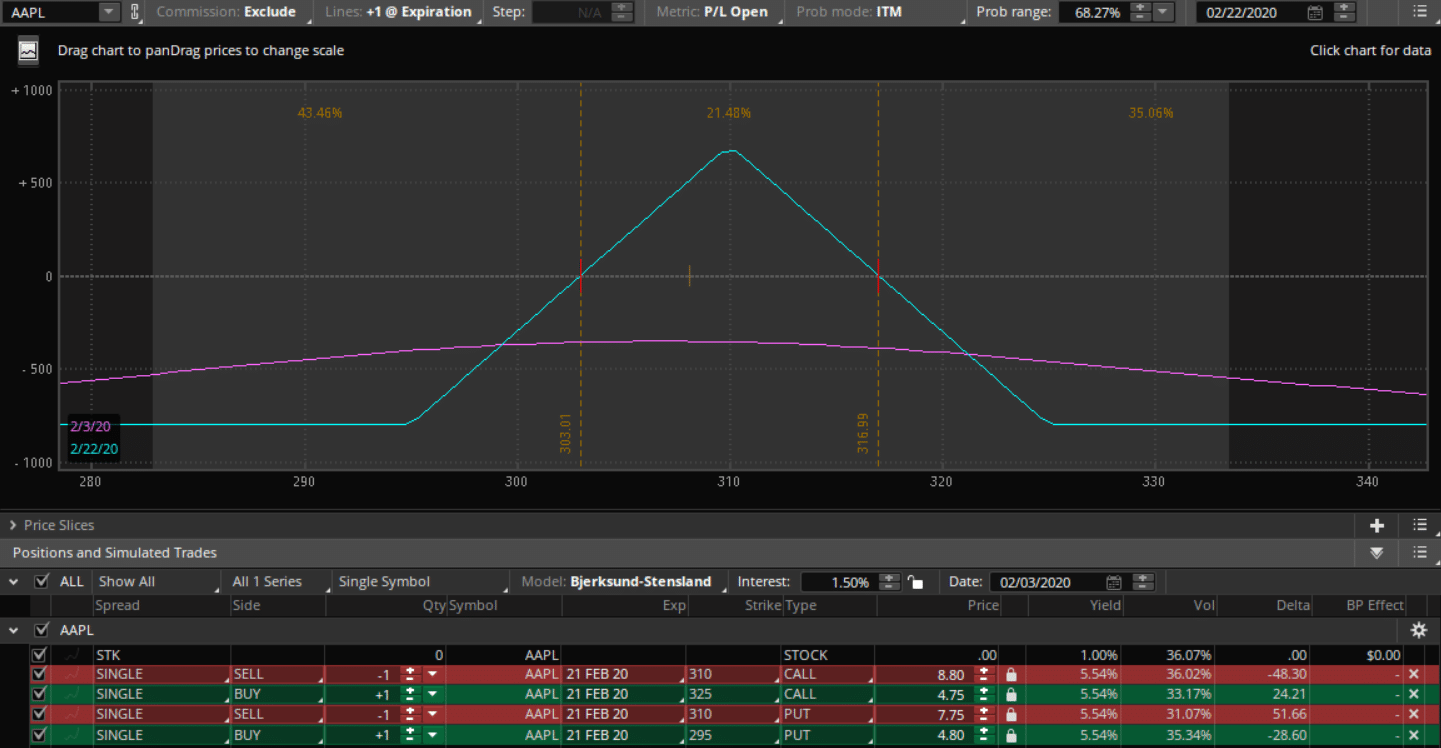Open the calendar picker for 02/22/2020 date
This screenshot has height=748, width=1441.
click(x=1315, y=13)
